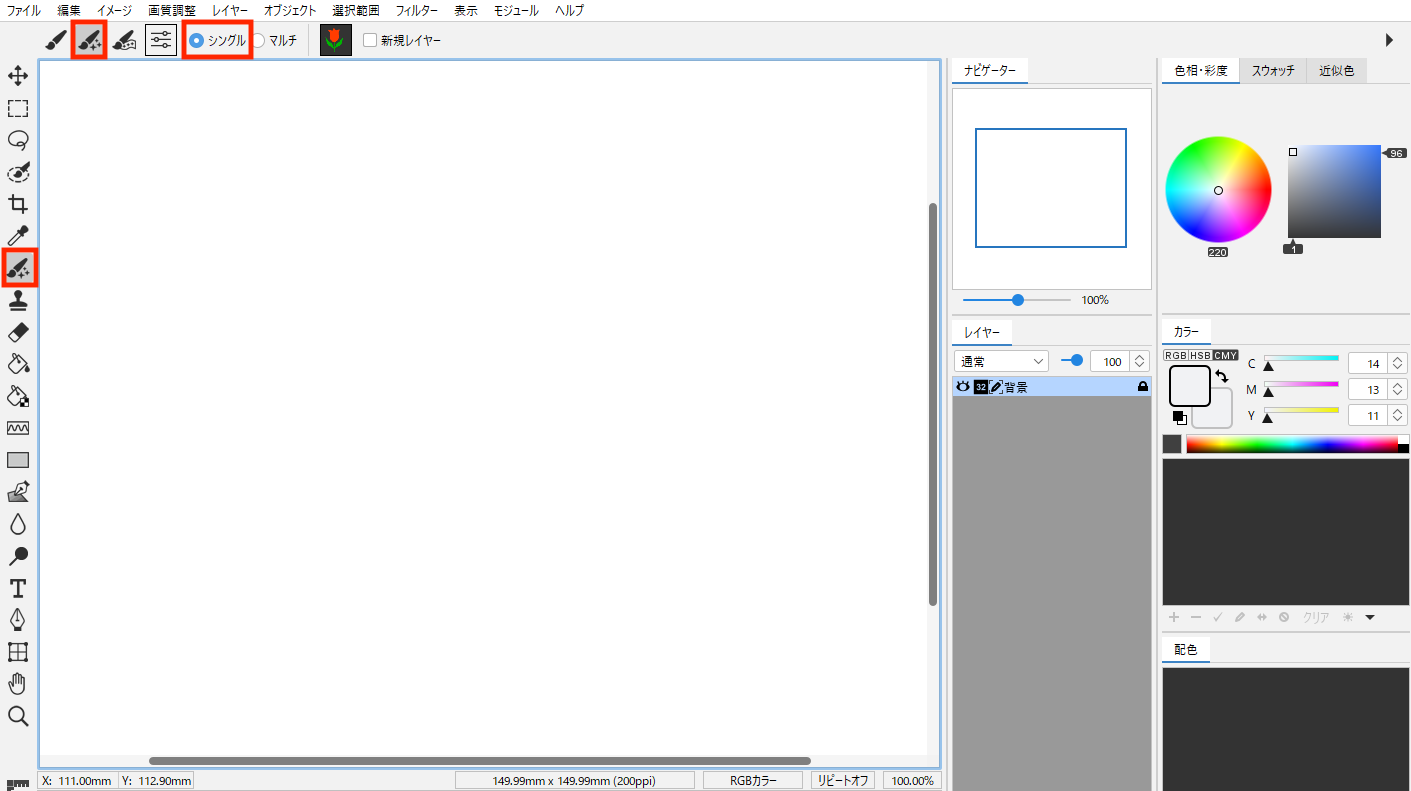Select the Eraser tool
This screenshot has height=791, width=1411.
click(x=18, y=331)
